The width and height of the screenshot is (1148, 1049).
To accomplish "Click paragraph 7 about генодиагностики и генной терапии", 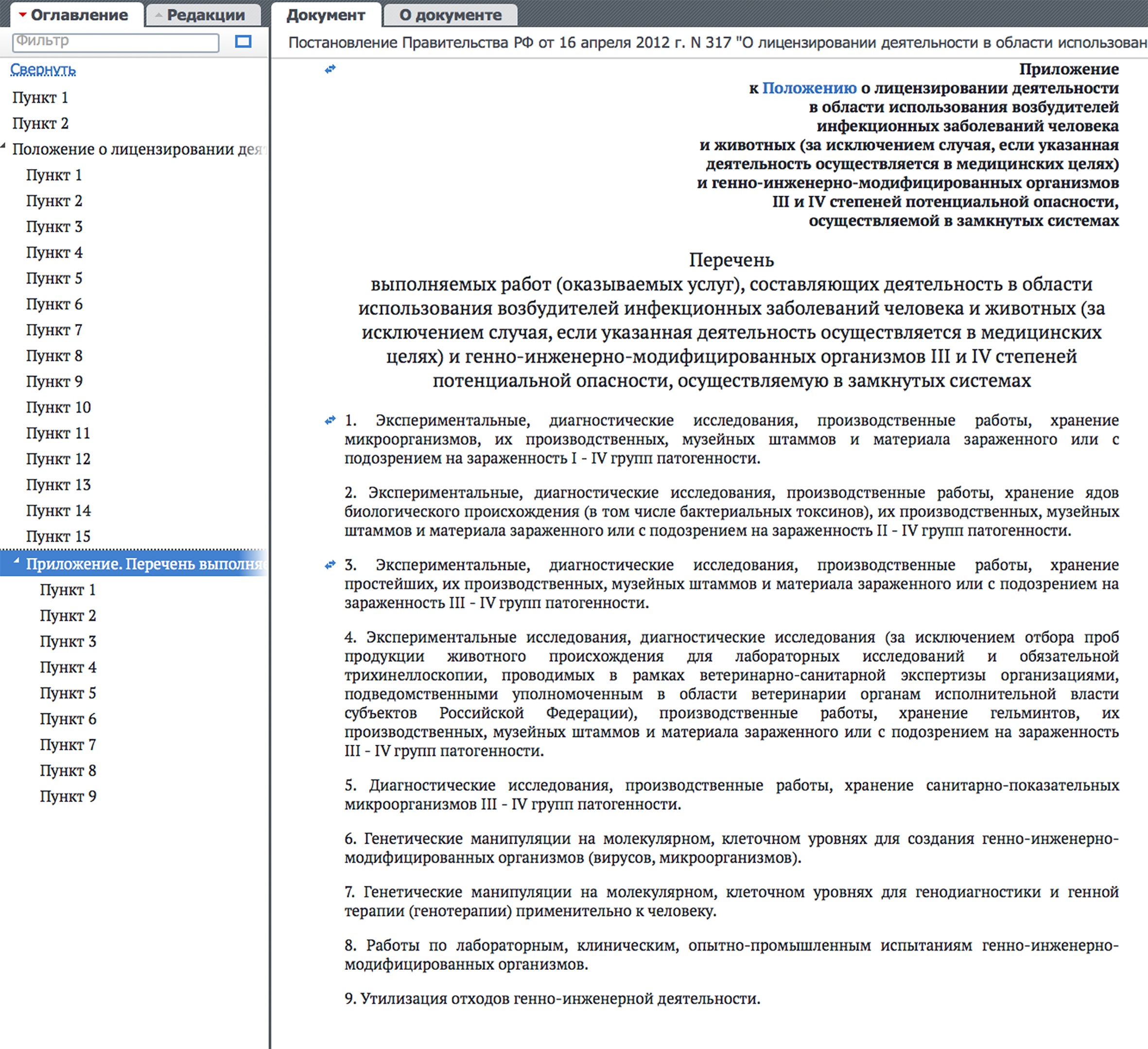I will click(x=732, y=902).
